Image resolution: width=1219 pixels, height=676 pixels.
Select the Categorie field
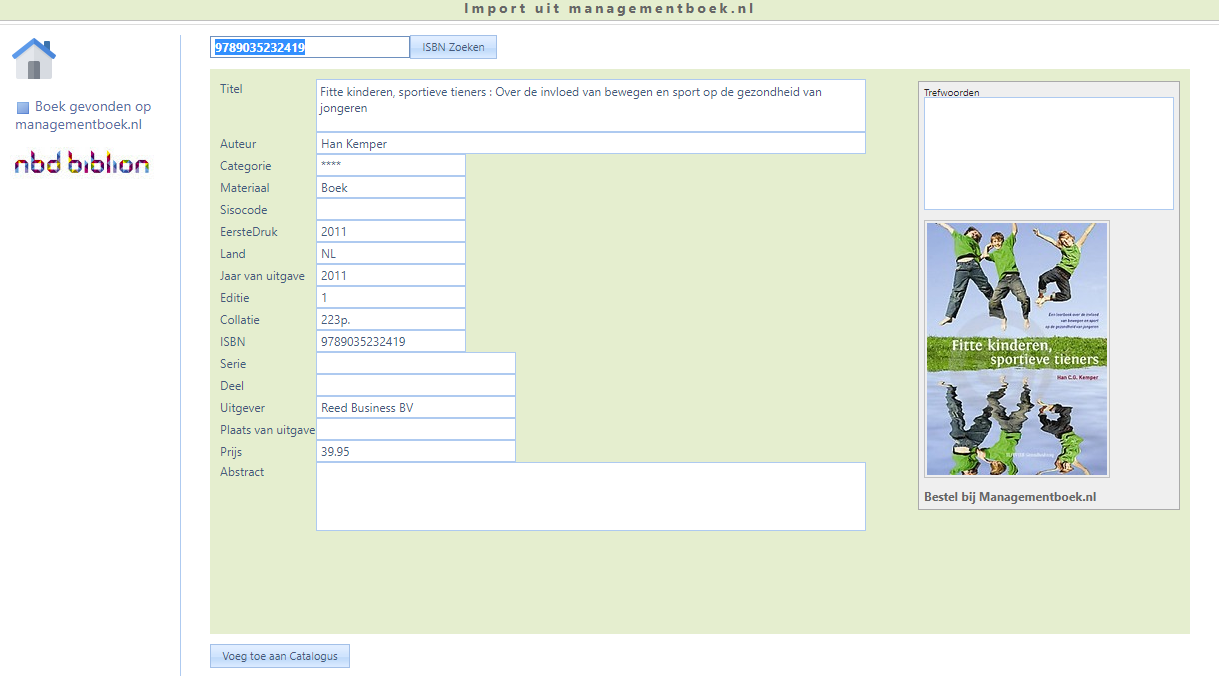coord(390,166)
